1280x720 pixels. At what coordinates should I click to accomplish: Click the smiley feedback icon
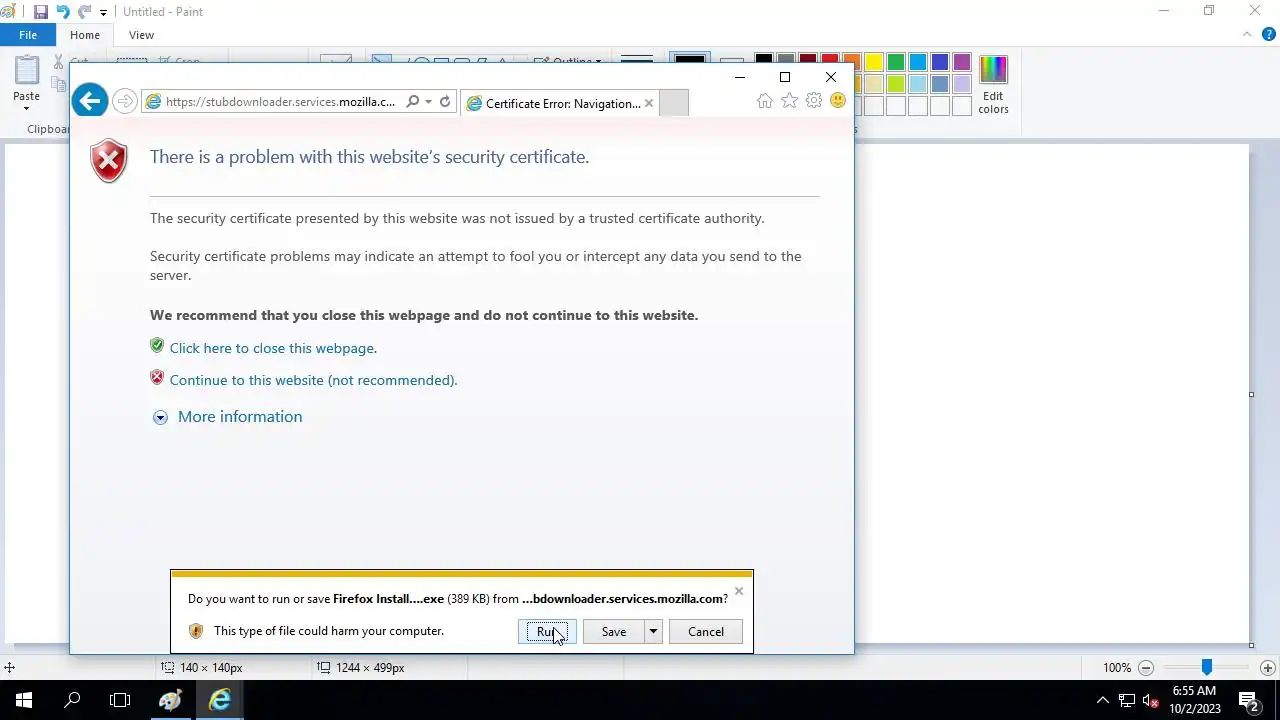[838, 100]
